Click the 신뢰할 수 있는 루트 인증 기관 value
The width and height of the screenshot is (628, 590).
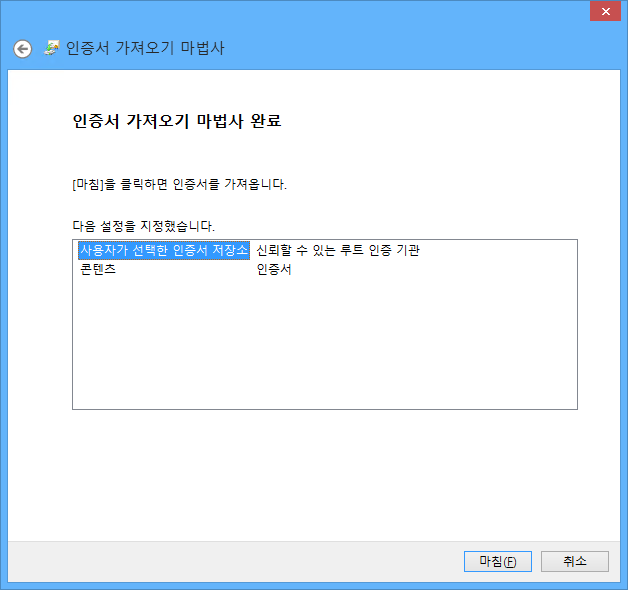point(337,250)
